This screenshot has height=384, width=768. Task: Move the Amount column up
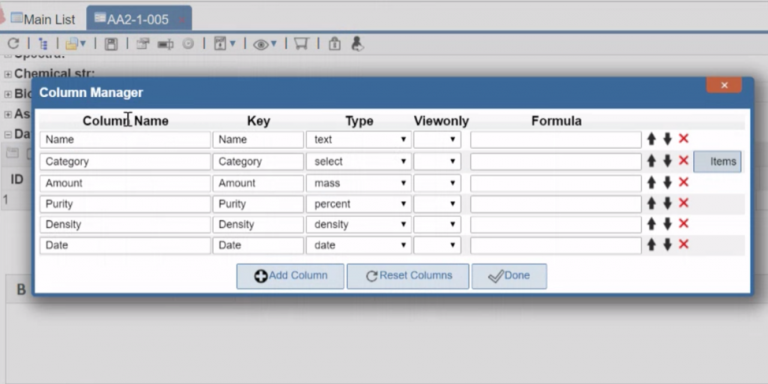click(x=651, y=183)
